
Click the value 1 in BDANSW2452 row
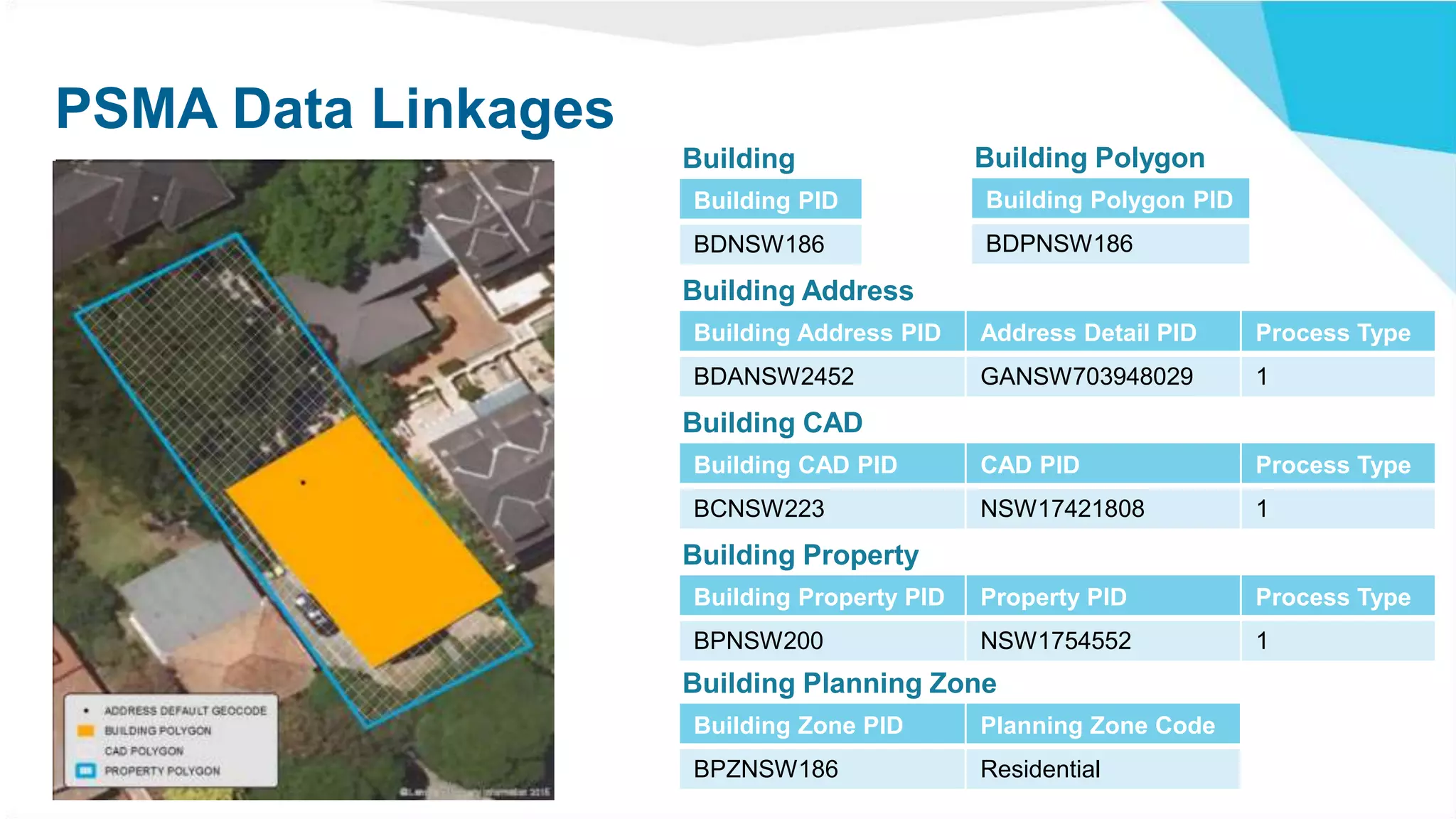(1338, 376)
